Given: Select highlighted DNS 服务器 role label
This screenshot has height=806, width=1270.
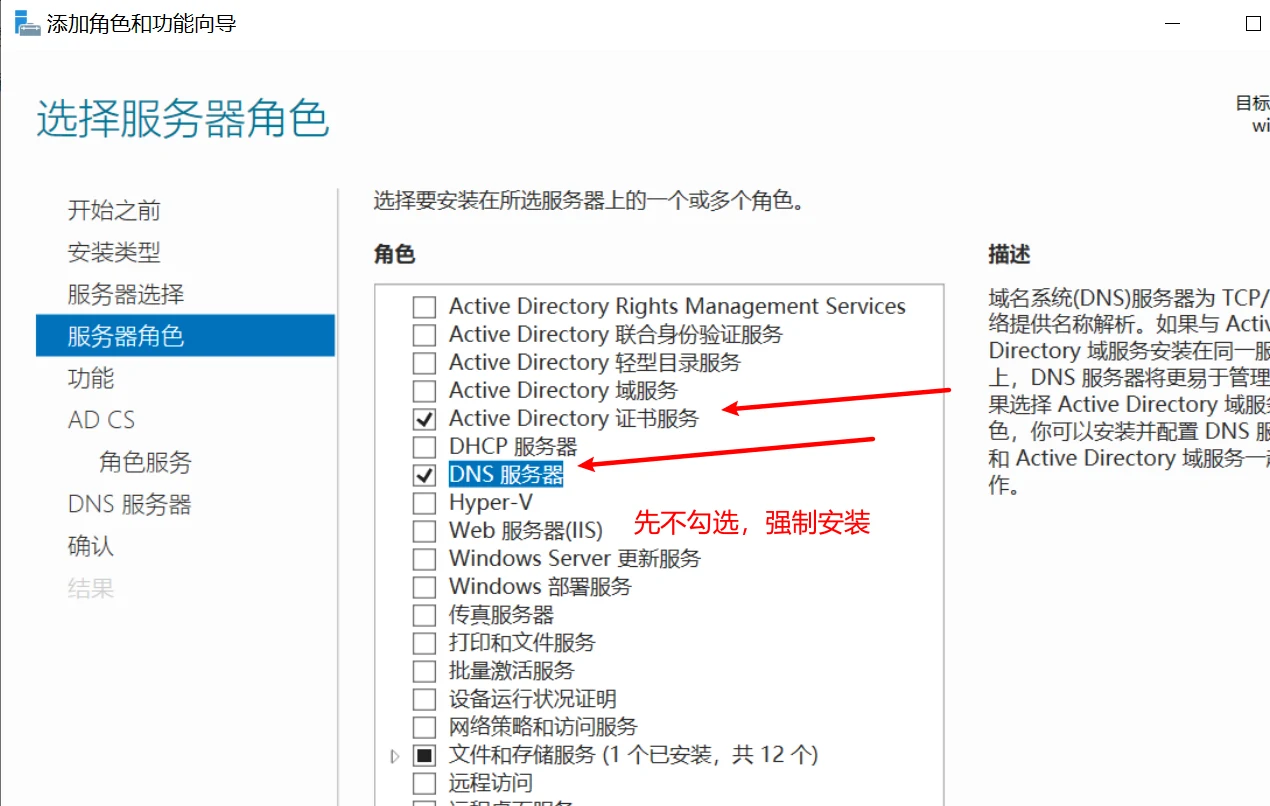Looking at the screenshot, I should click(506, 475).
